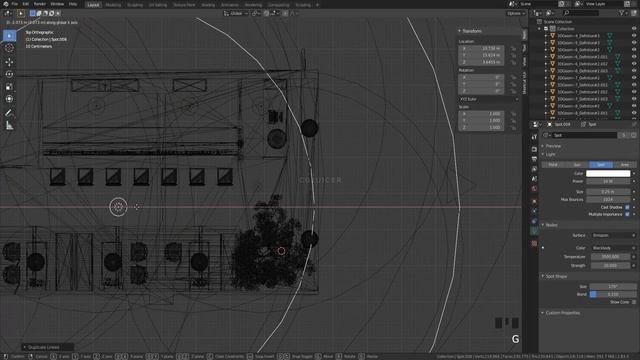Expand the Preview panel
The image size is (640, 360).
(x=543, y=146)
